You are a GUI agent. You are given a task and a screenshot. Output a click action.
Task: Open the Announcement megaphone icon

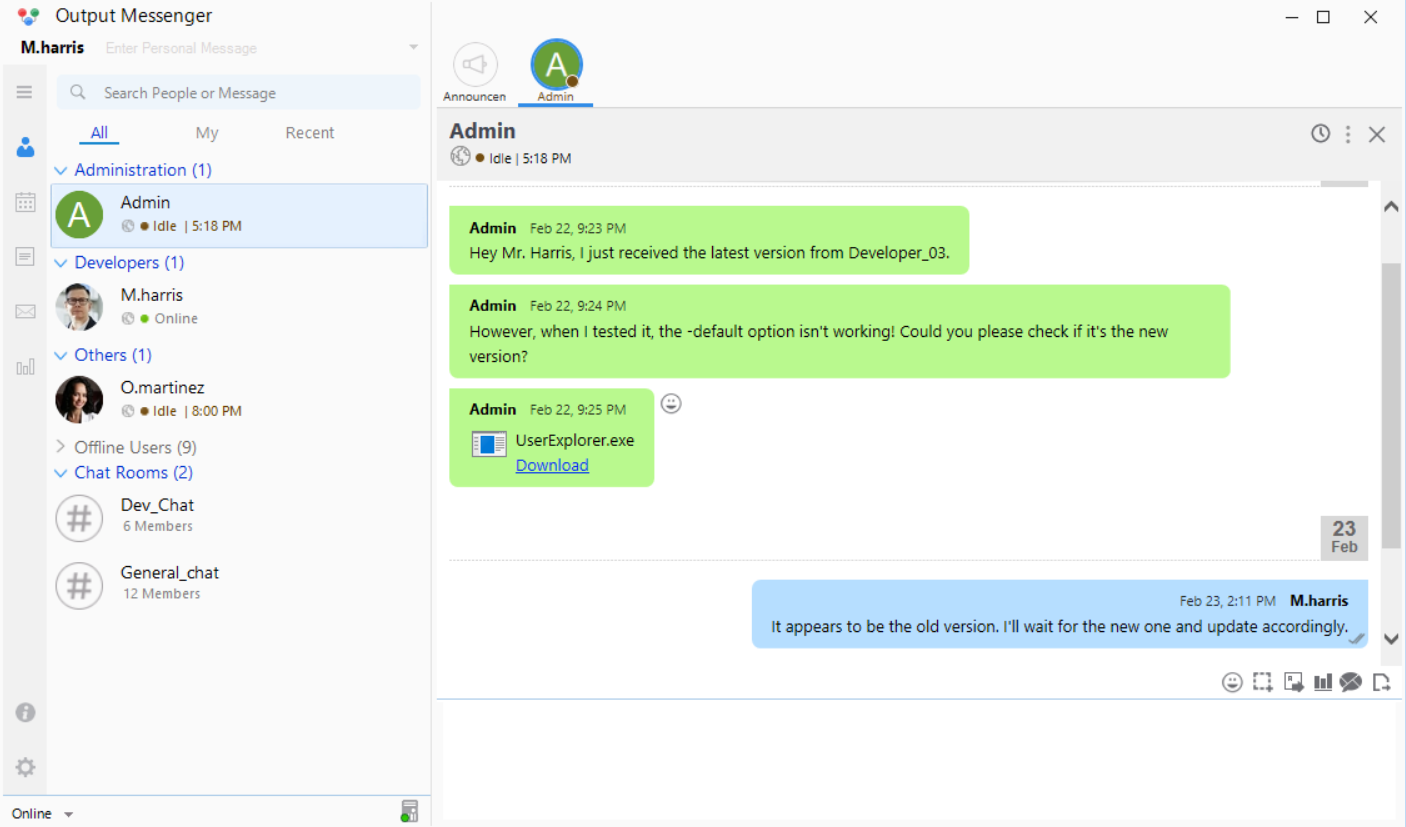(475, 65)
